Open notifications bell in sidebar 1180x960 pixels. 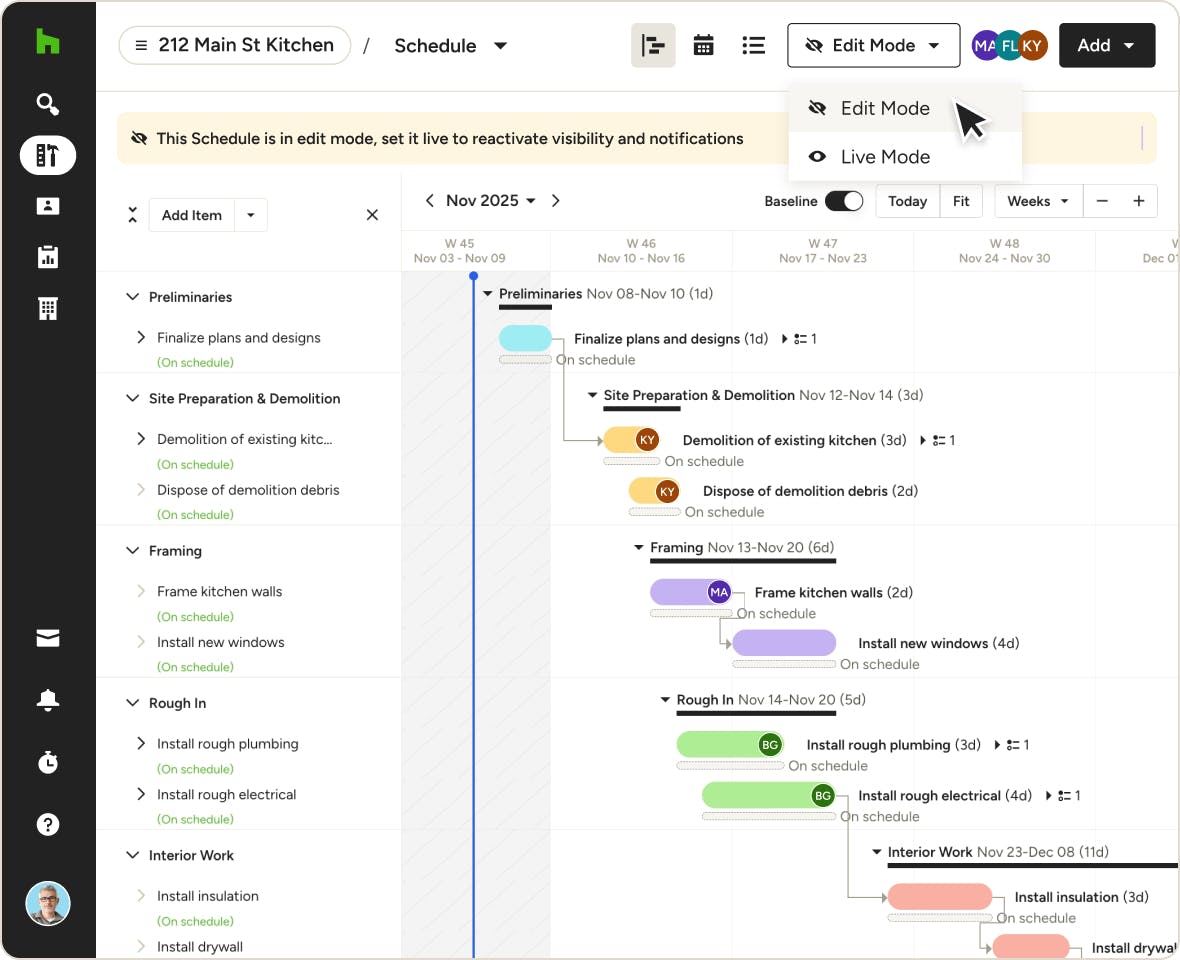click(x=47, y=701)
